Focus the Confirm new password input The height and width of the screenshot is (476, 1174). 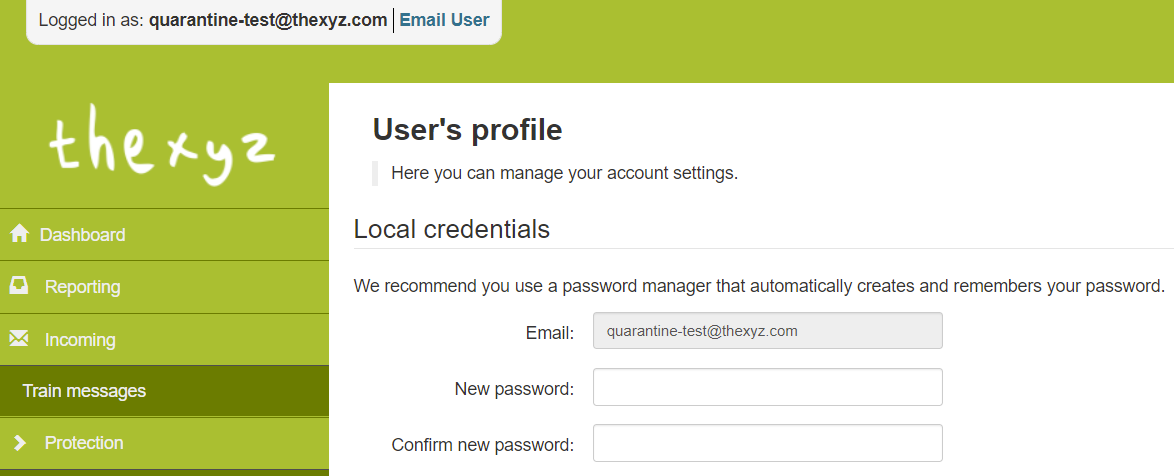click(767, 443)
